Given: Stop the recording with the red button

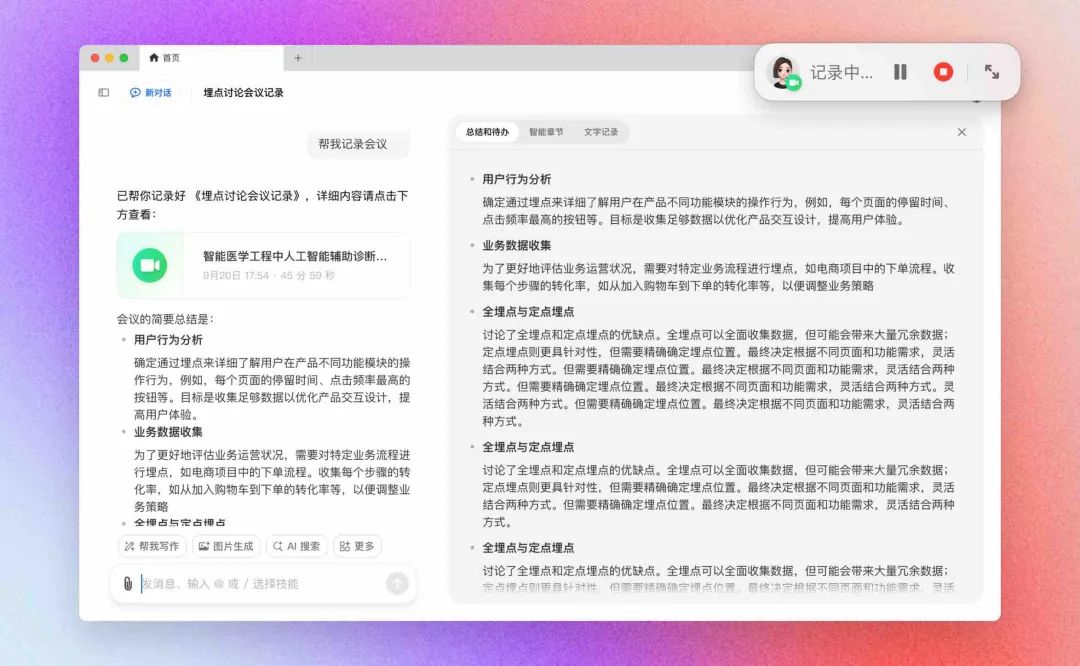Looking at the screenshot, I should [x=943, y=72].
